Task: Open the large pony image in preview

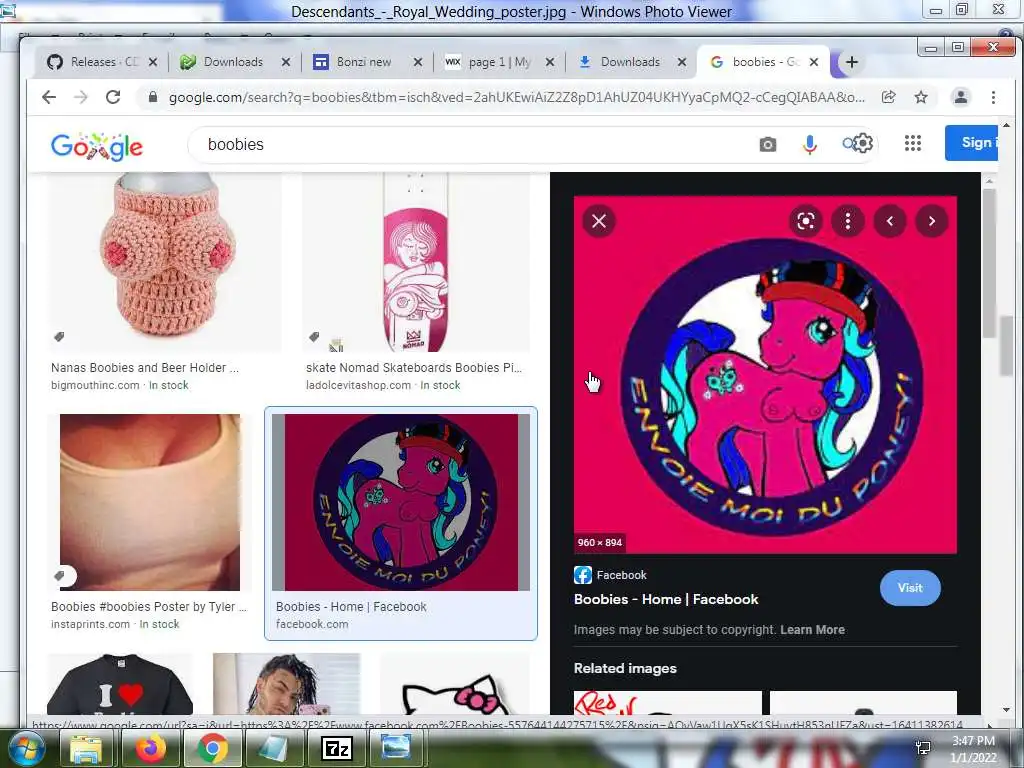Action: pos(765,375)
